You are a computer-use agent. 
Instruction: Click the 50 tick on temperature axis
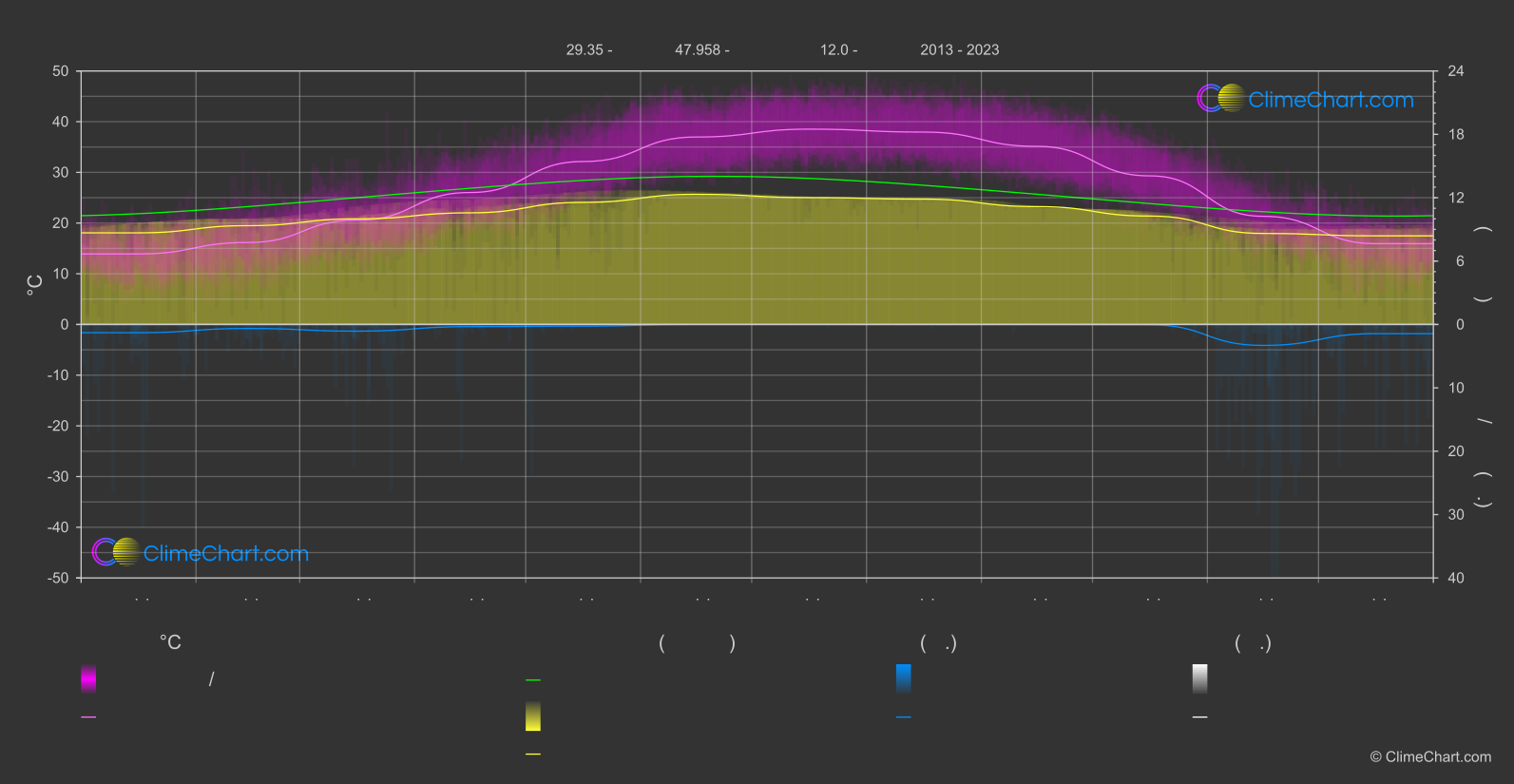[61, 71]
